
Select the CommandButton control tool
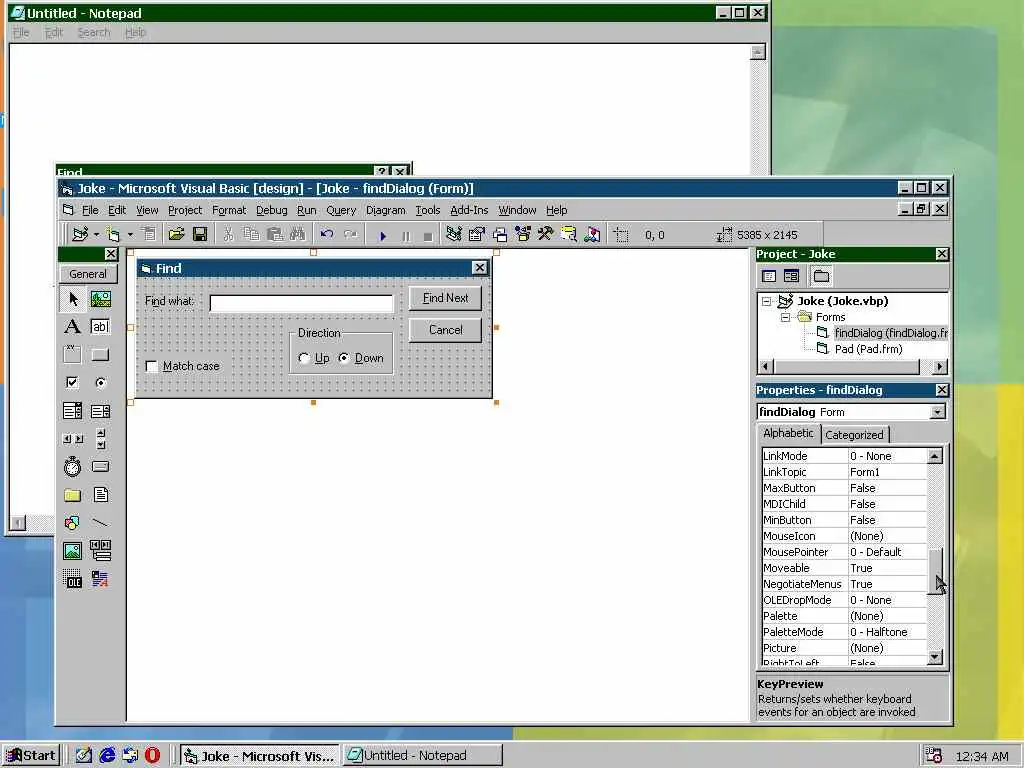[101, 355]
